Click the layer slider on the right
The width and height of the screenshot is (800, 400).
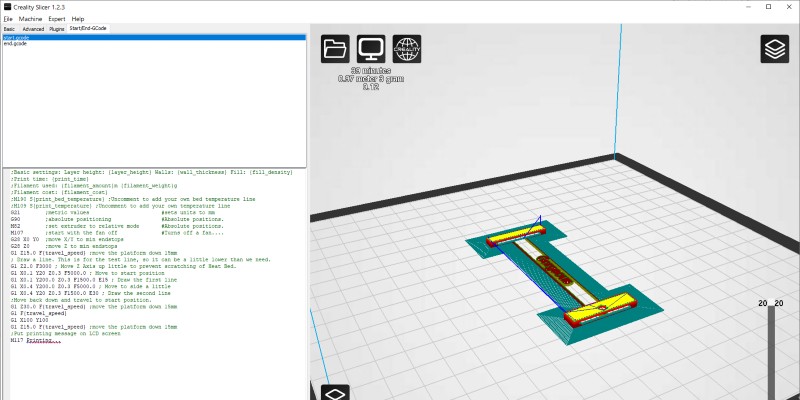(x=771, y=353)
